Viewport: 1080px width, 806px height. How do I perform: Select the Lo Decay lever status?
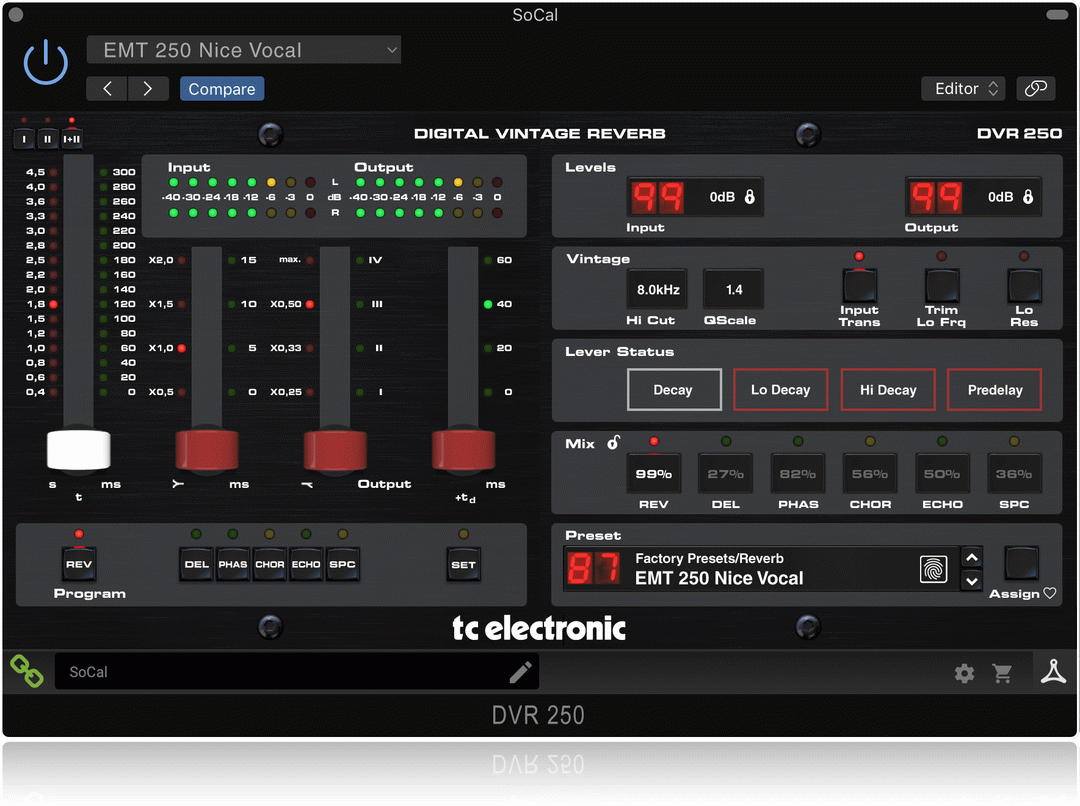tap(780, 390)
